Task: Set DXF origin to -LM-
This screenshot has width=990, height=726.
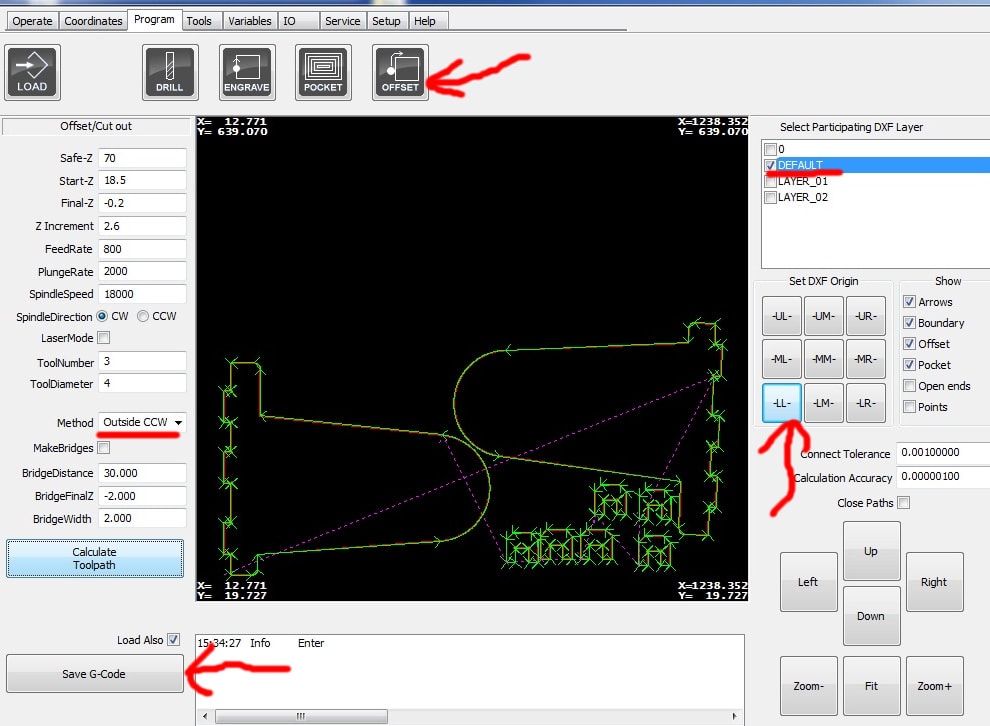Action: 823,403
